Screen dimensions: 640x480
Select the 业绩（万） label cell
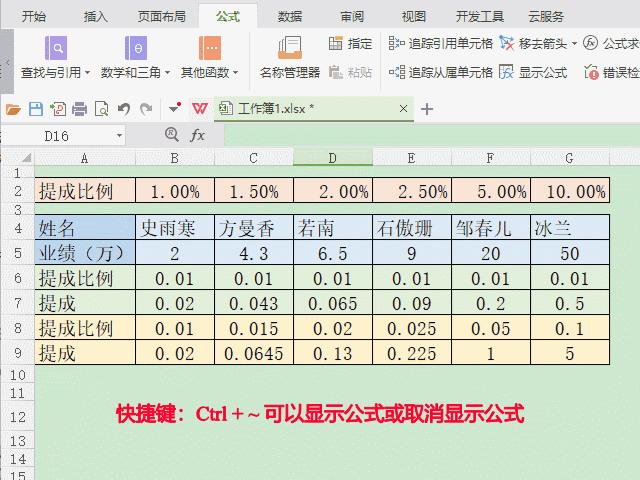pyautogui.click(x=85, y=253)
